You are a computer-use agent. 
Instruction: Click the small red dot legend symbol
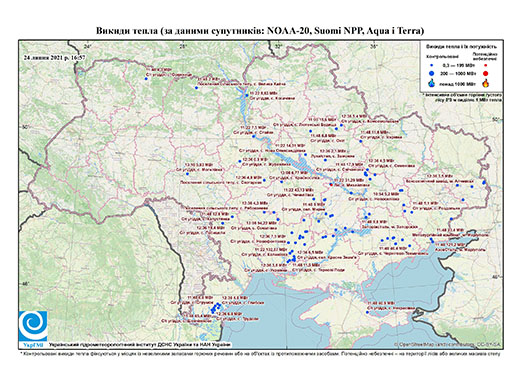tap(485, 65)
